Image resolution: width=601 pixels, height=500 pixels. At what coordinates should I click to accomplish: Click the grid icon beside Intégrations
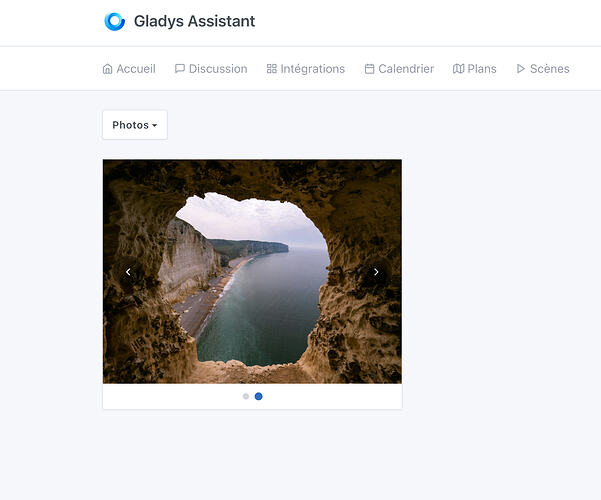click(x=271, y=69)
